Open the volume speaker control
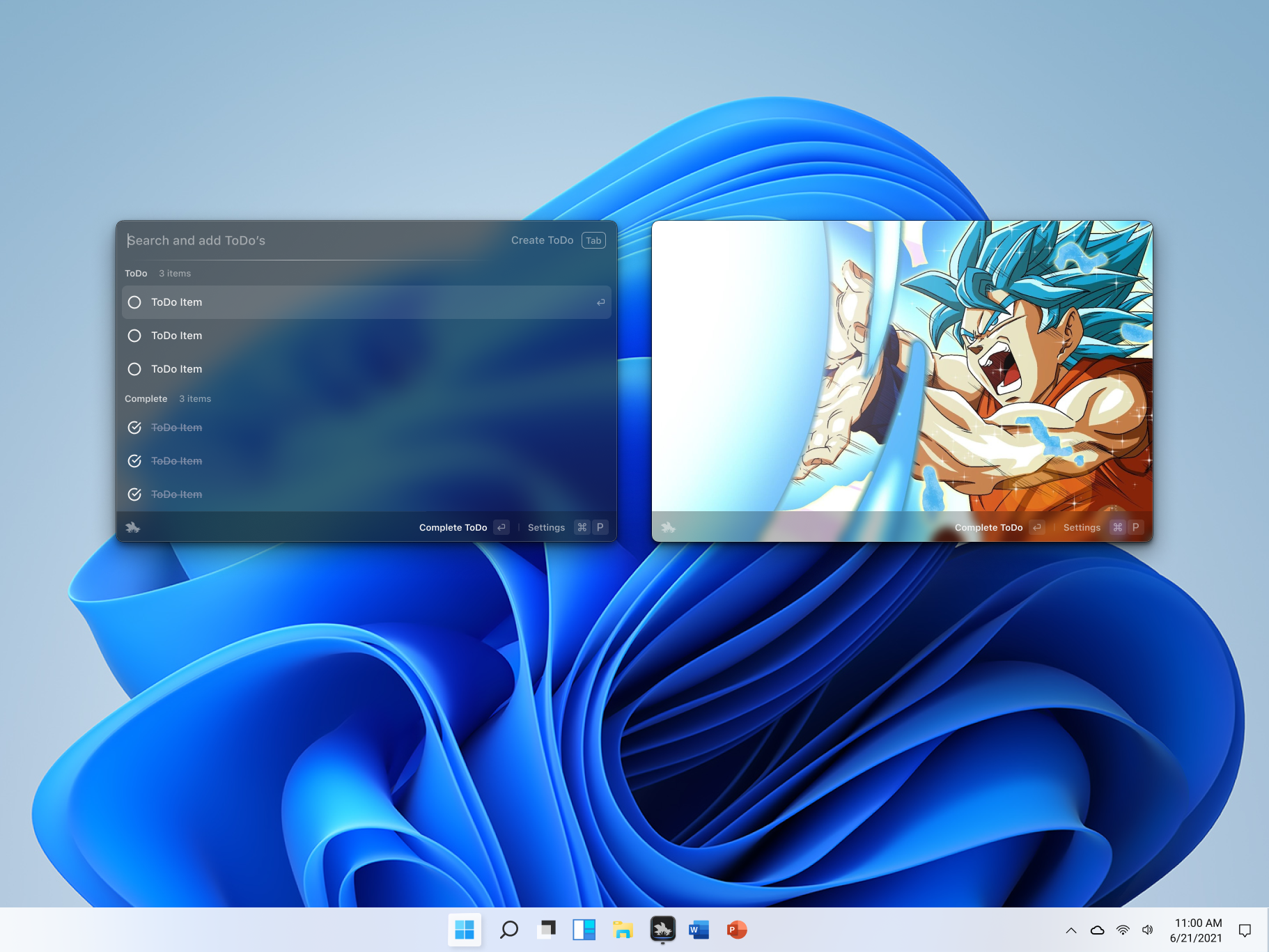 1148,930
